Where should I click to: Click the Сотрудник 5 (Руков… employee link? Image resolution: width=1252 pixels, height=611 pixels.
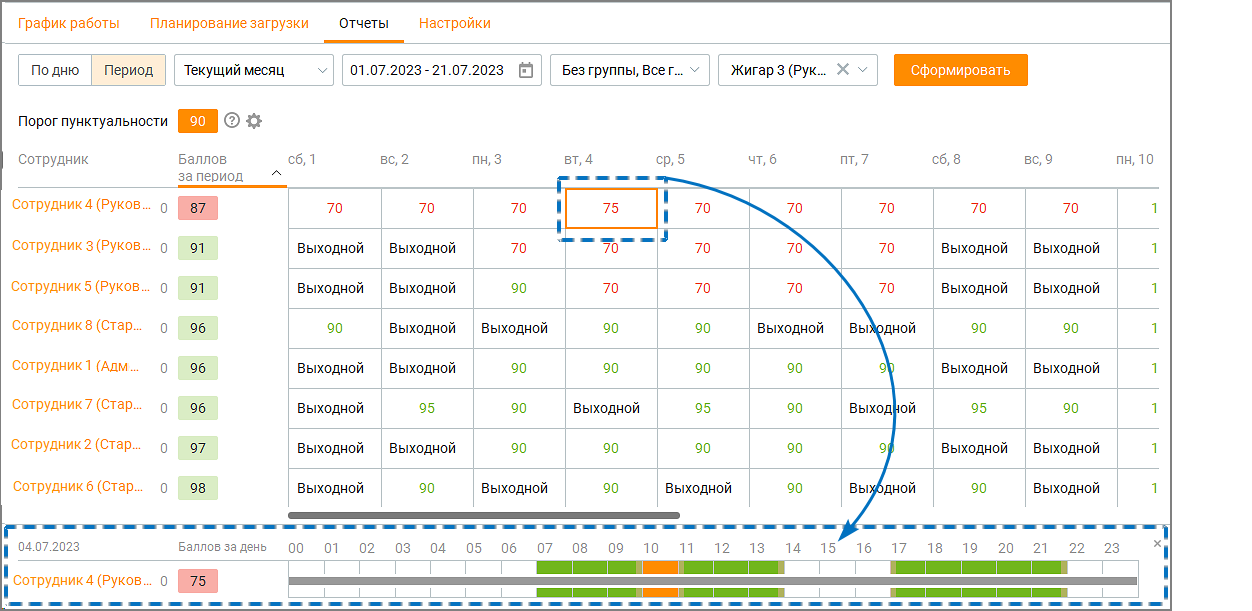coord(80,286)
